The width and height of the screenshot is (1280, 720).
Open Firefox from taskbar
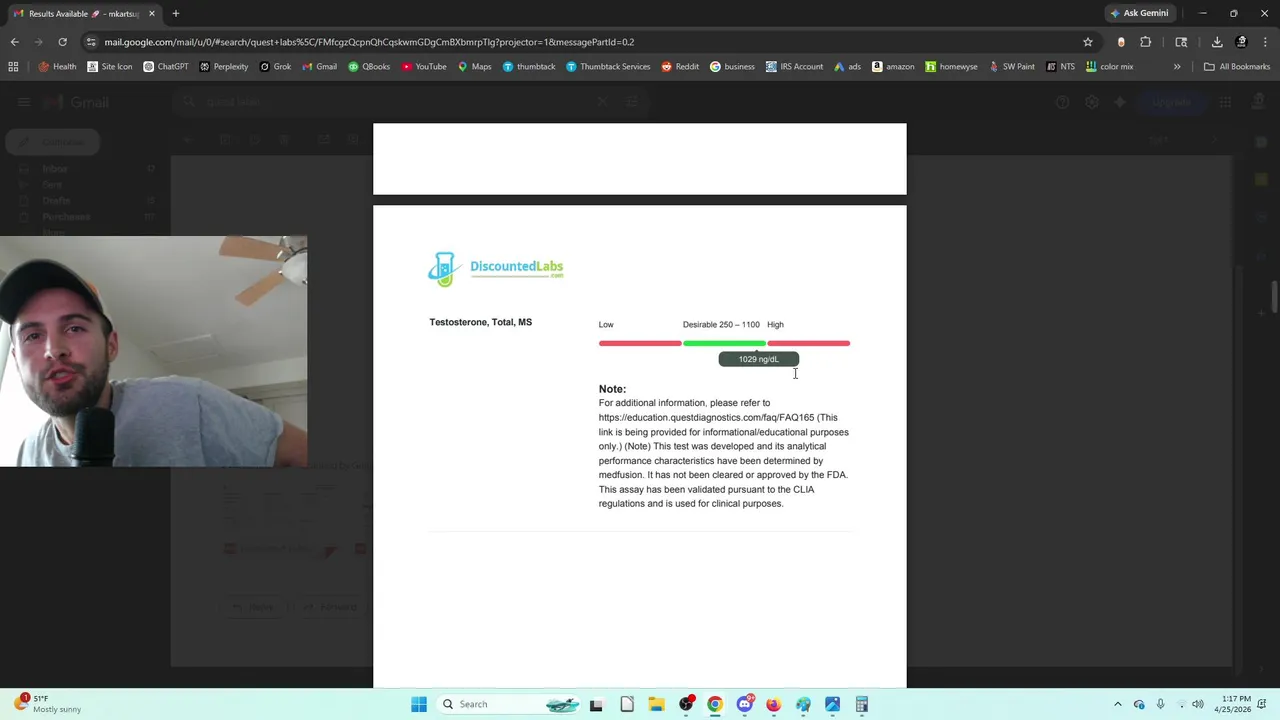pyautogui.click(x=773, y=704)
